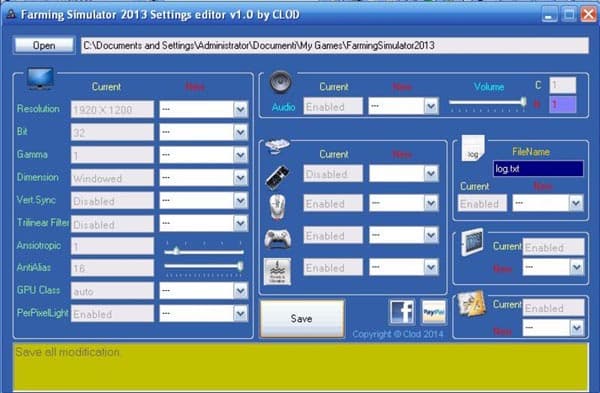This screenshot has height=393, width=600.
Task: Click the current Bit value 32 field
Action: 112,132
